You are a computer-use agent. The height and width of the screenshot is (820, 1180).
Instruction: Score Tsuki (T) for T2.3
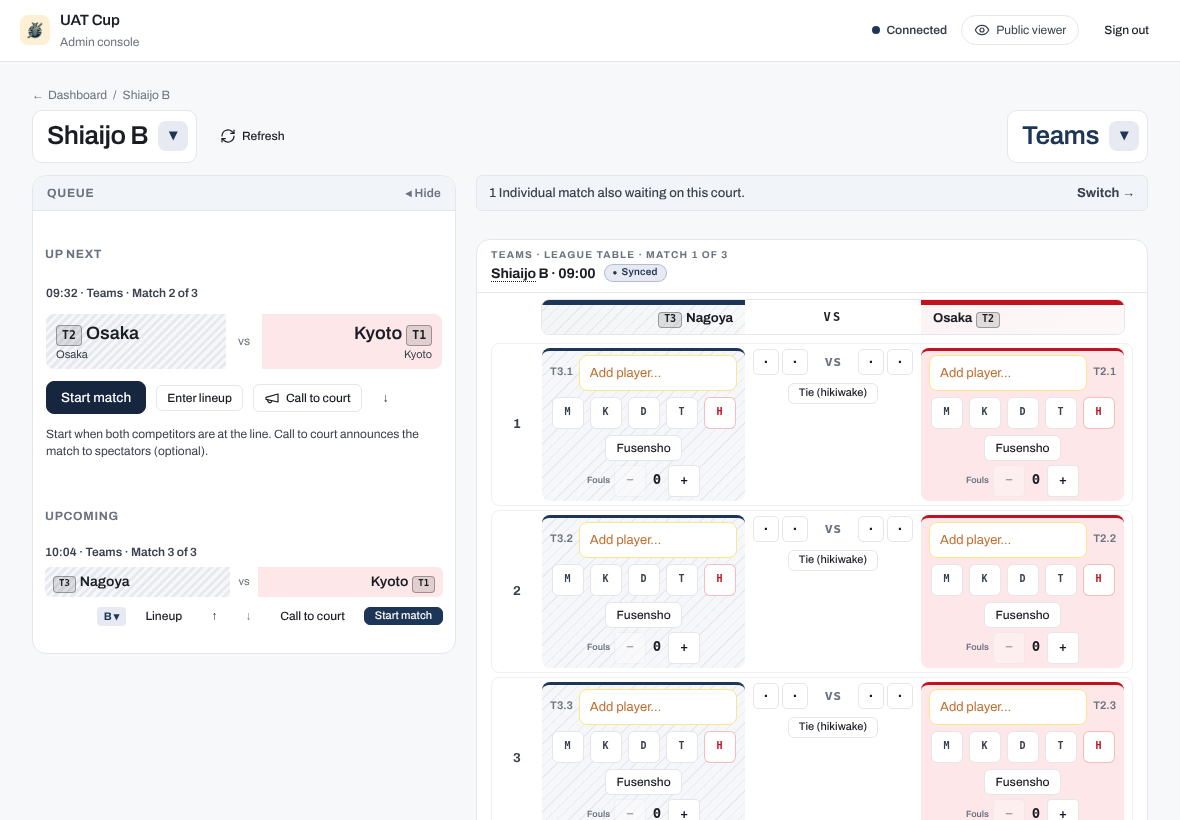(1060, 746)
